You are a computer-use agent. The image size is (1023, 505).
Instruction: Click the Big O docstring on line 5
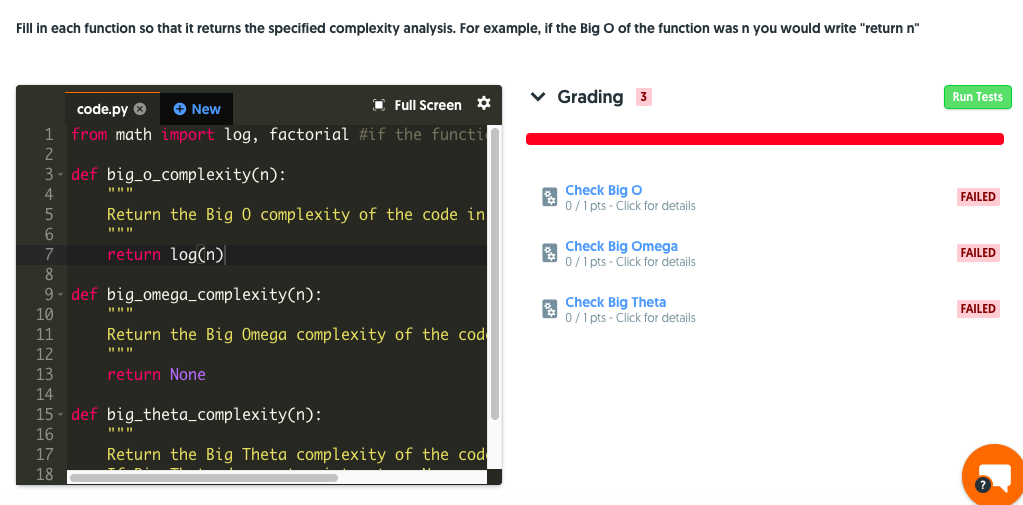[x=296, y=215]
